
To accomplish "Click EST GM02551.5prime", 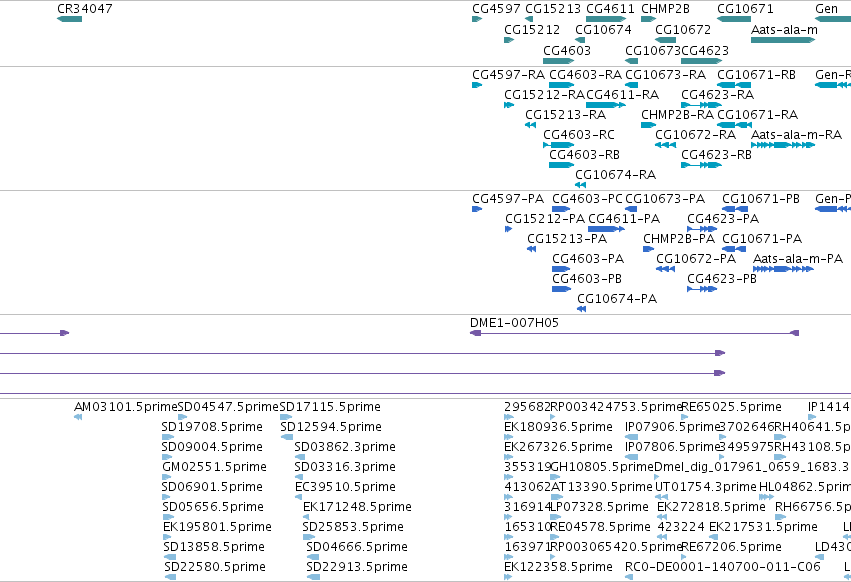I will point(167,477).
